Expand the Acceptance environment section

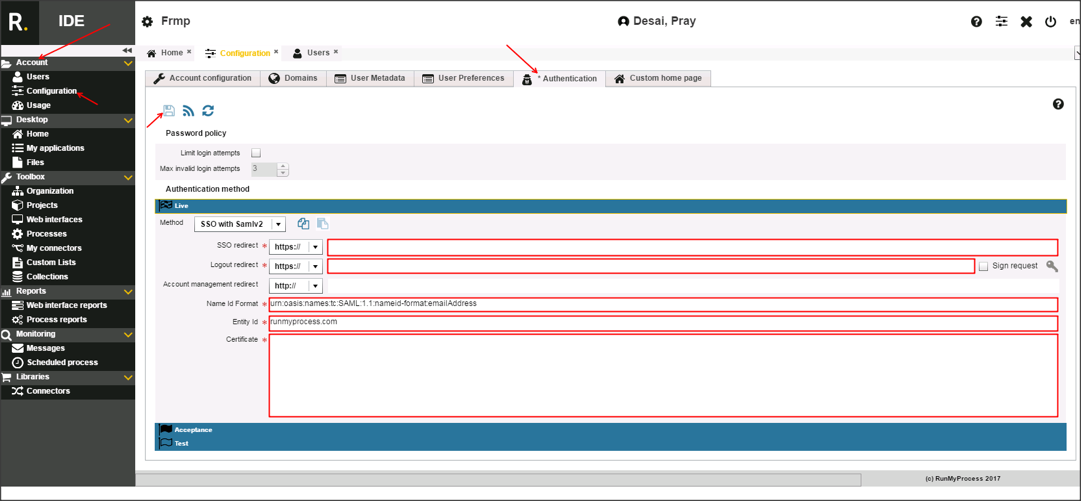pos(193,430)
